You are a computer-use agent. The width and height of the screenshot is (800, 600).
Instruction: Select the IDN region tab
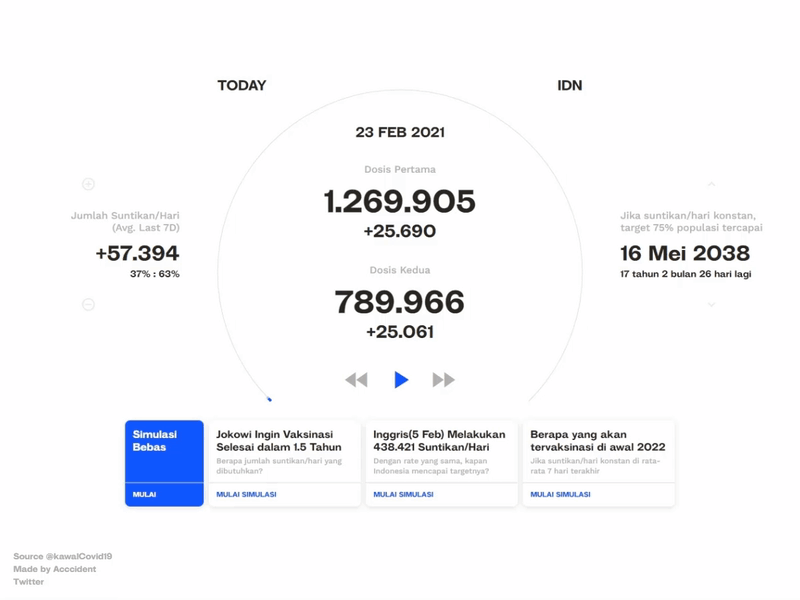pyautogui.click(x=570, y=85)
